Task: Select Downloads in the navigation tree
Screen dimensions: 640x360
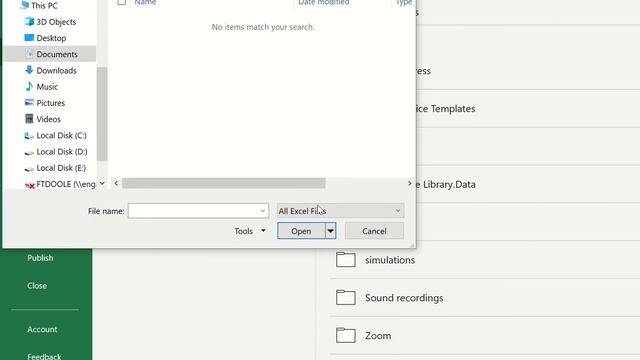Action: click(56, 71)
